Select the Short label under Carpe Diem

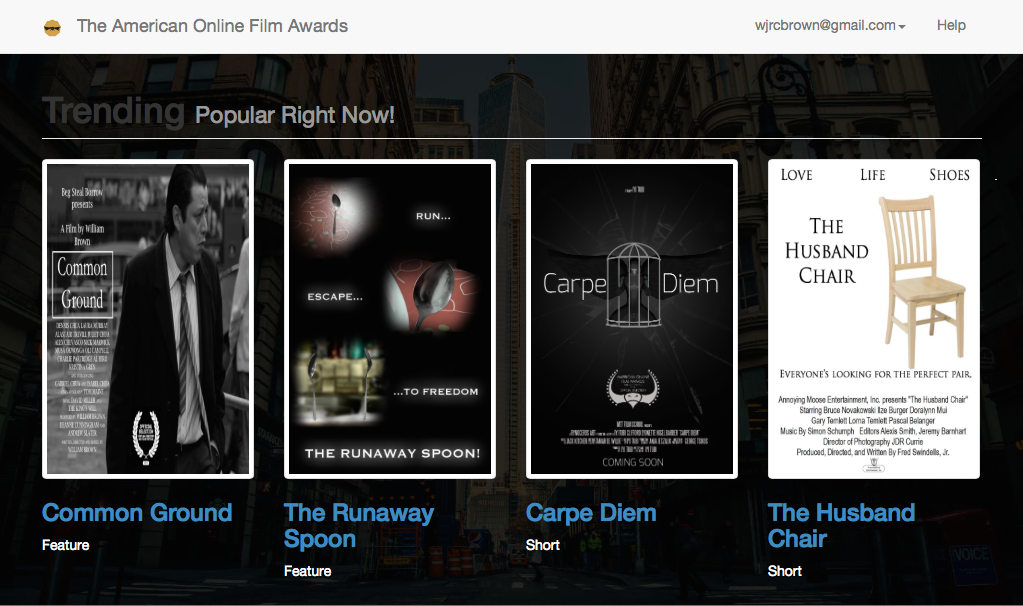click(543, 545)
